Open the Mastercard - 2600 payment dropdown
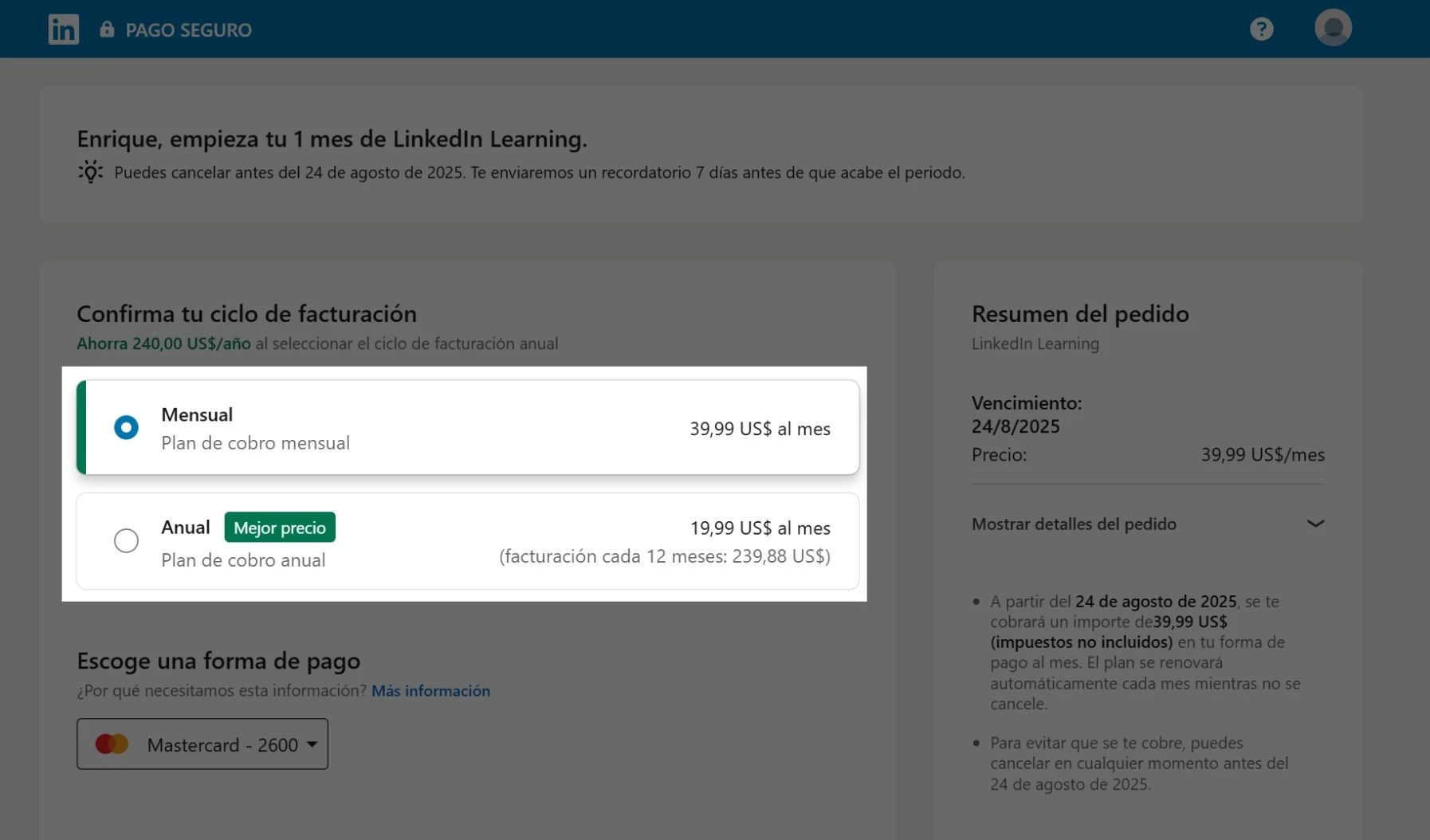 click(202, 744)
